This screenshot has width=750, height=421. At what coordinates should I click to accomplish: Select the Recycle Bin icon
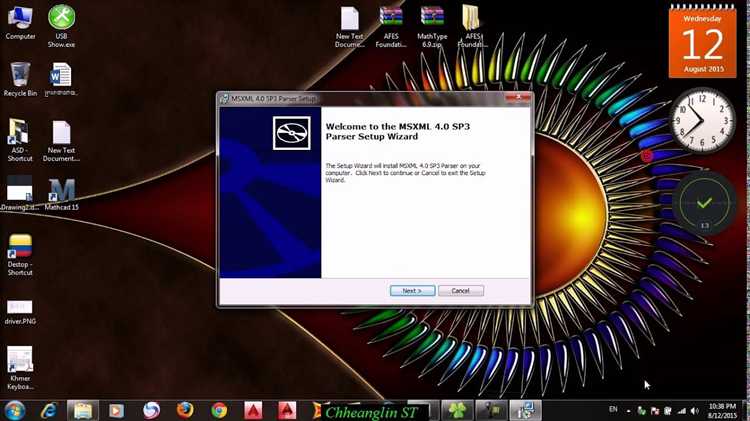tap(20, 79)
